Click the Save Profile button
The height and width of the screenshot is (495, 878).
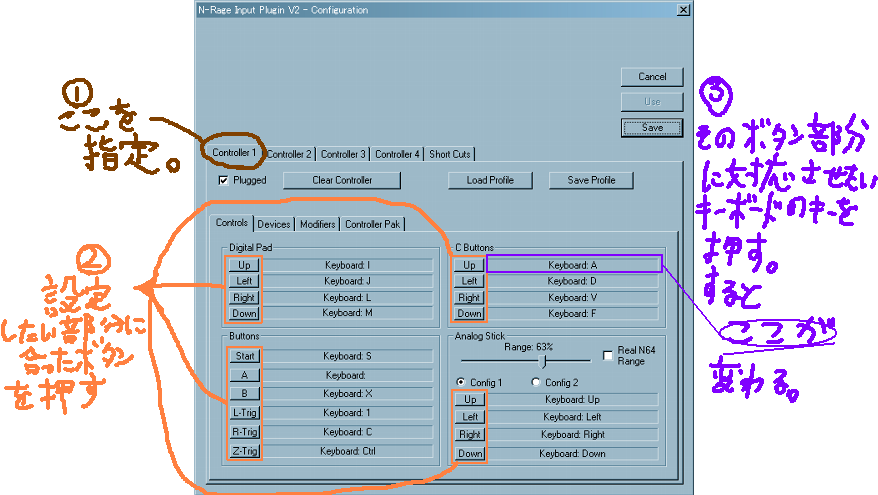pos(591,180)
